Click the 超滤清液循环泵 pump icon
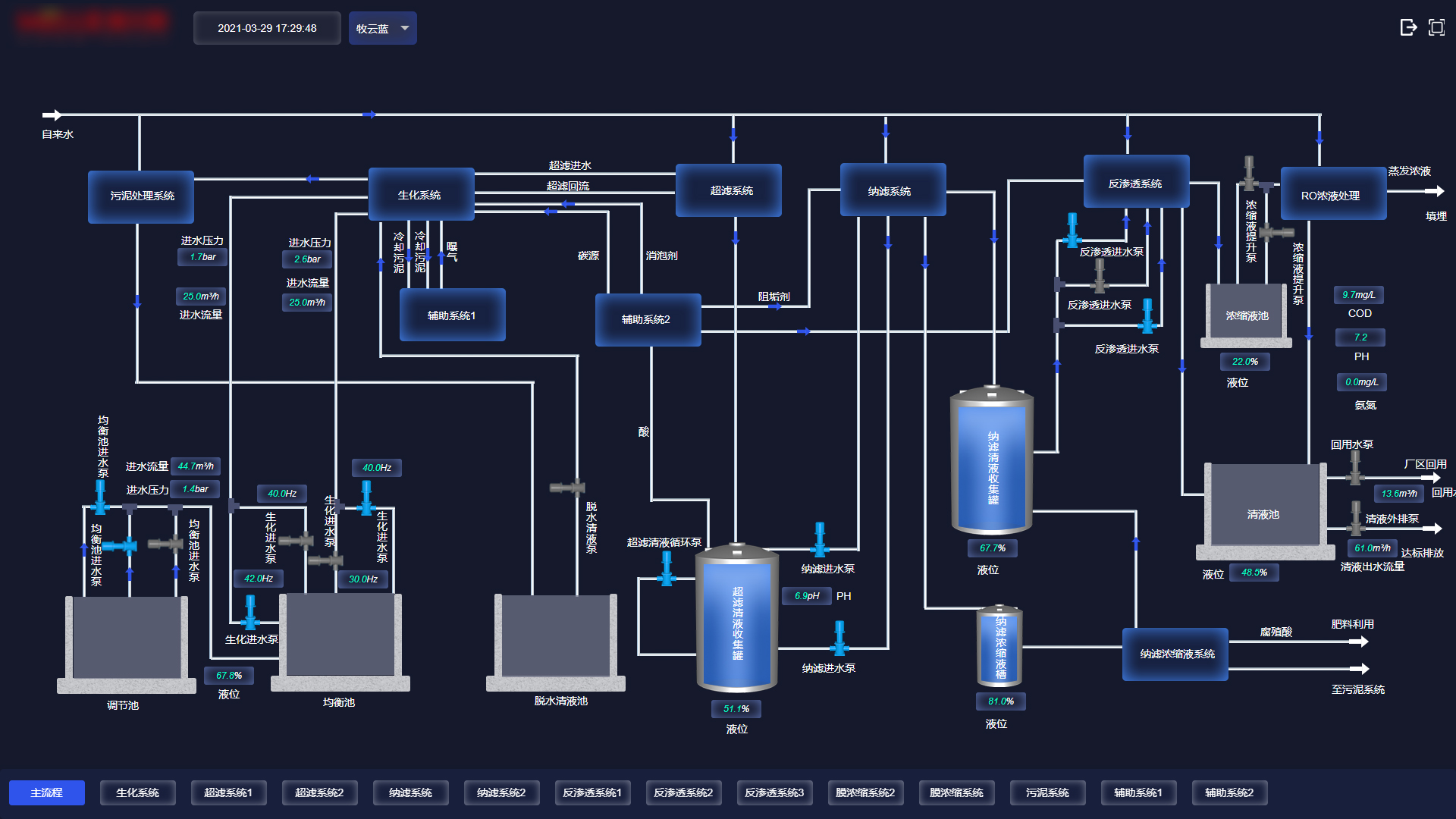This screenshot has width=1456, height=819. point(667,569)
